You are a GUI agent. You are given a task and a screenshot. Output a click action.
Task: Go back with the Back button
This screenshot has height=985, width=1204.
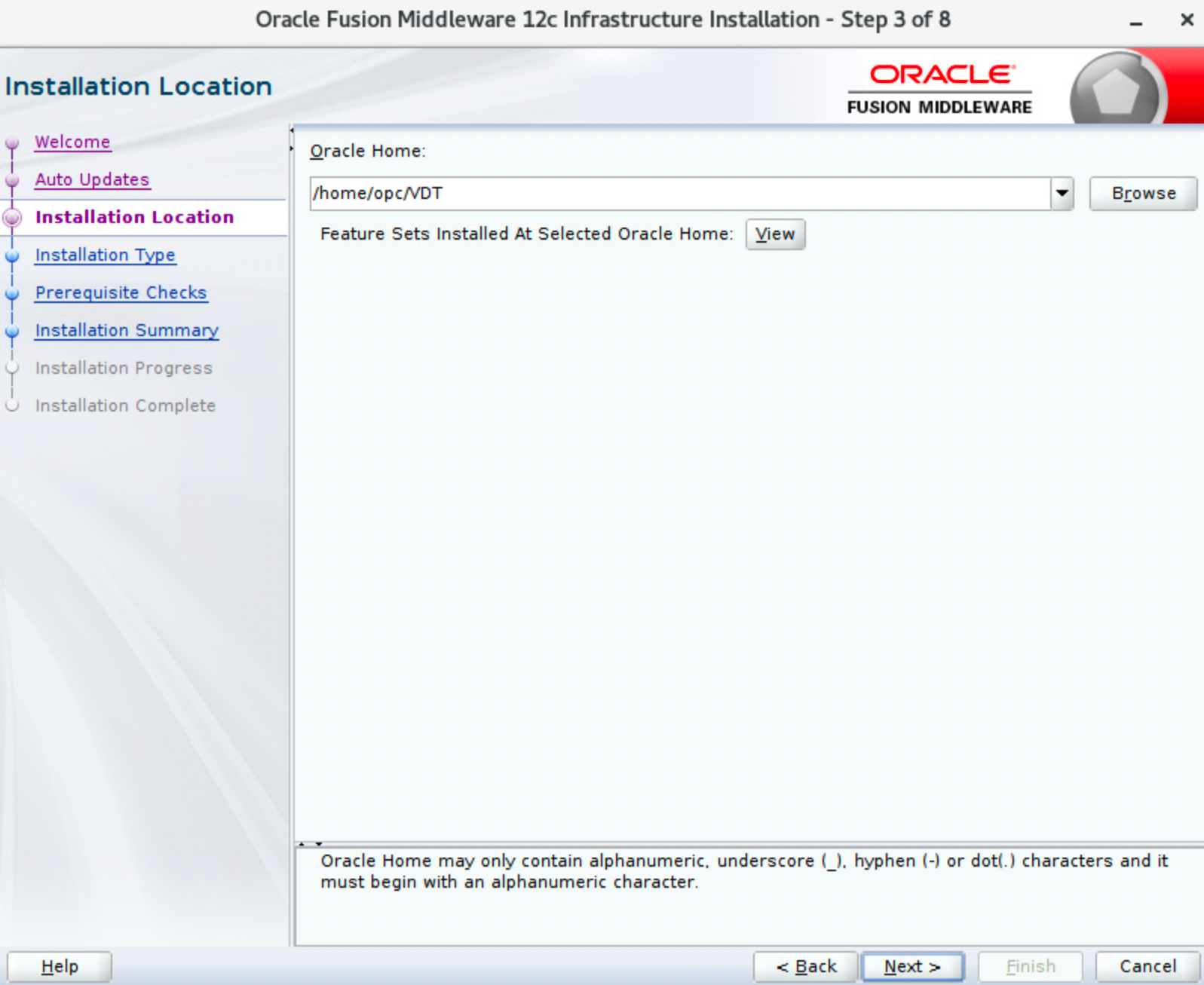[806, 966]
